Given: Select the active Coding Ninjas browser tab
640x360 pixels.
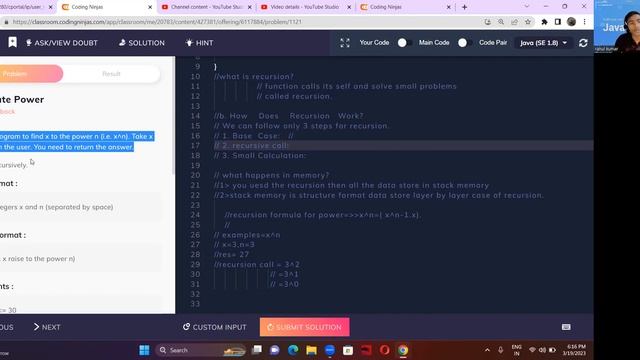Looking at the screenshot, I should (x=106, y=7).
